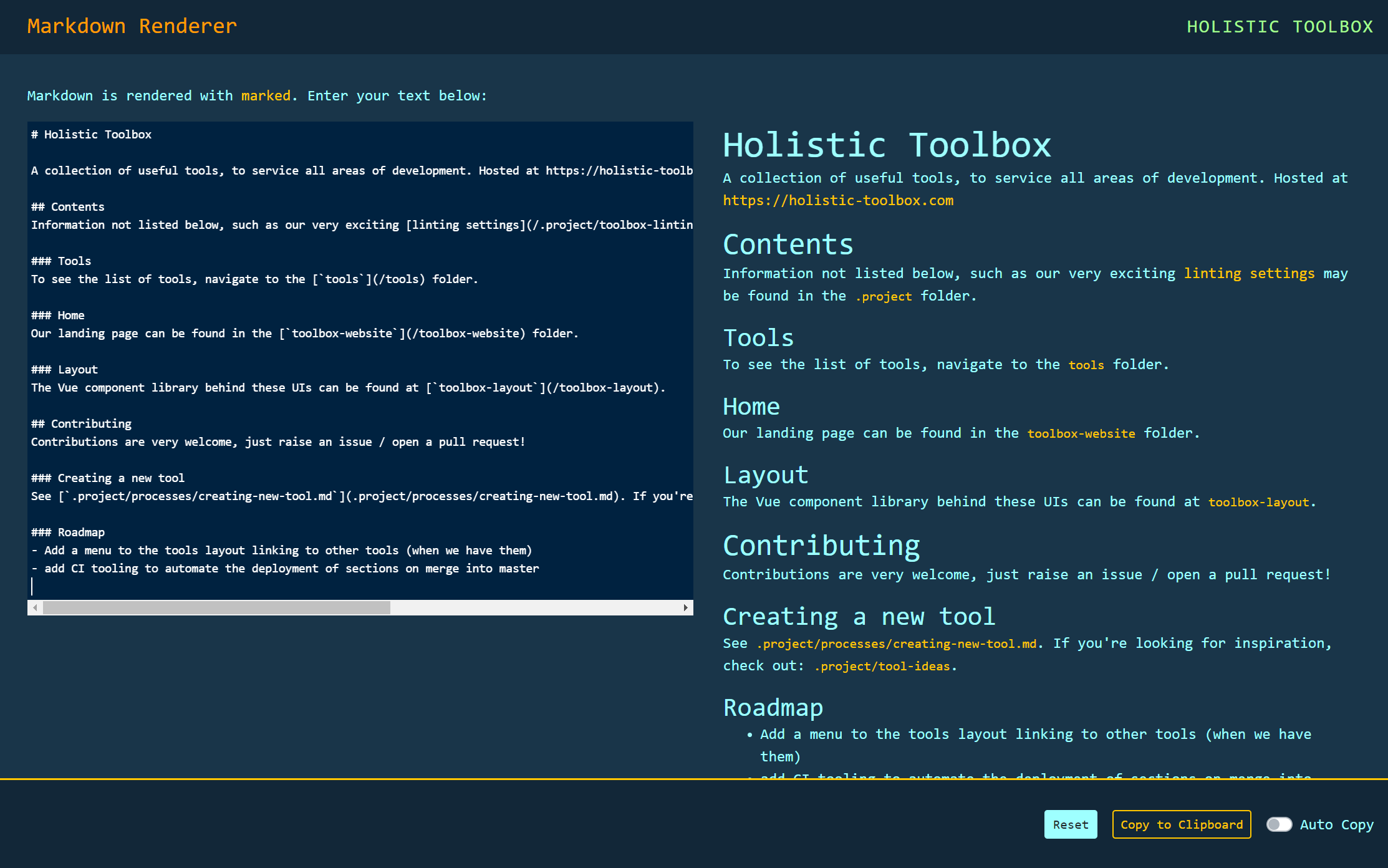The width and height of the screenshot is (1388, 868).
Task: Click the Auto Copy label
Action: [1337, 824]
